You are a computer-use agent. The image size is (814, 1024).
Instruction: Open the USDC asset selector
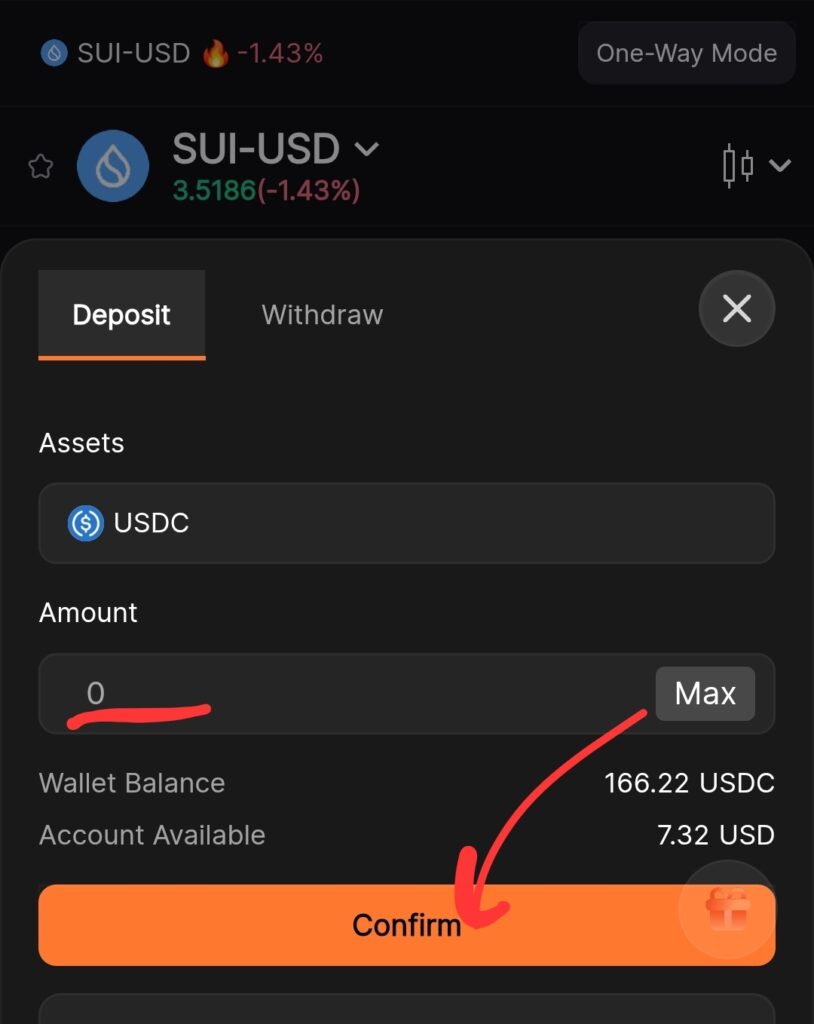pyautogui.click(x=406, y=523)
